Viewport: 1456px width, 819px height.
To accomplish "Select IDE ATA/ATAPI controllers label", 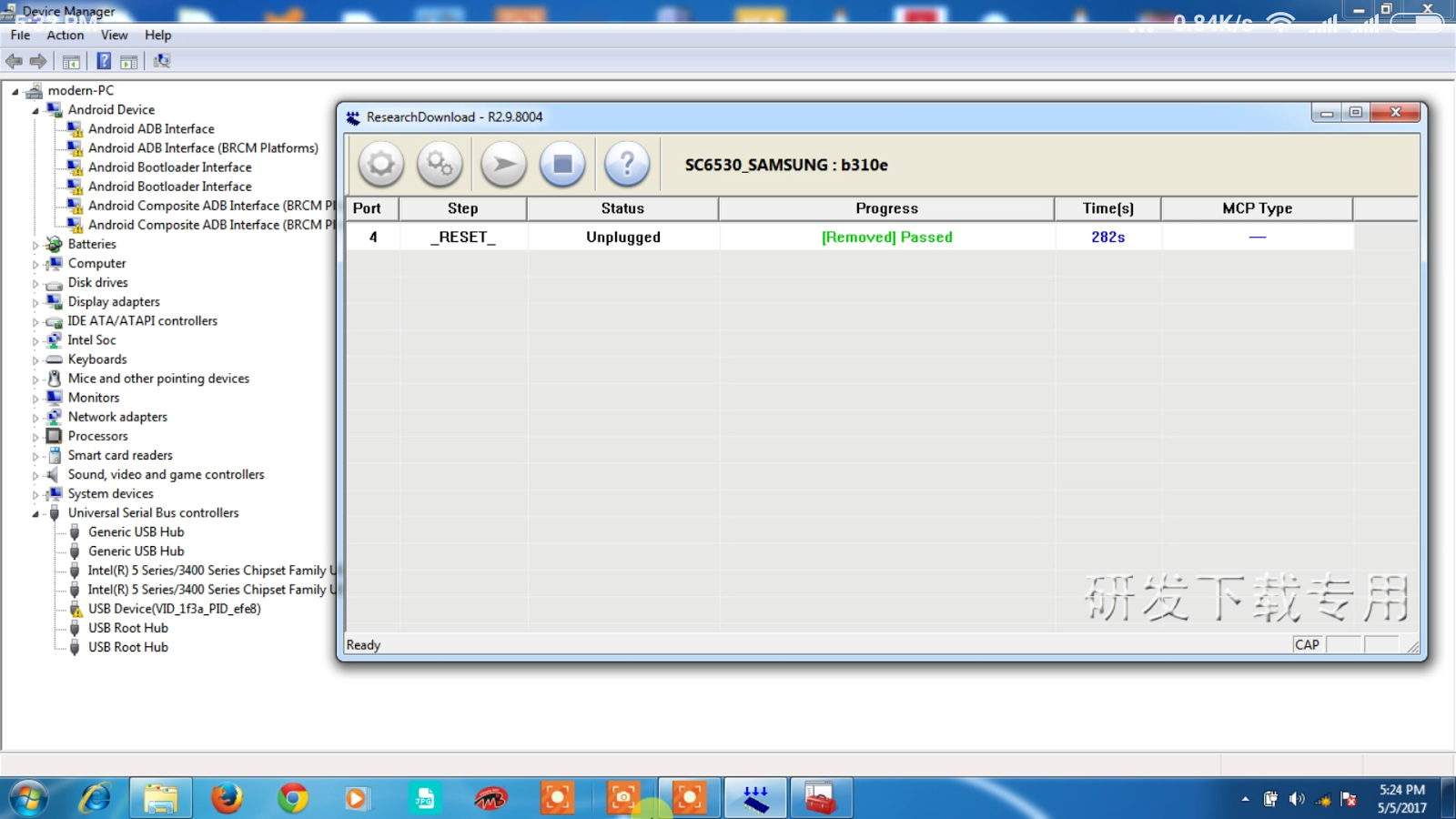I will pos(143,321).
